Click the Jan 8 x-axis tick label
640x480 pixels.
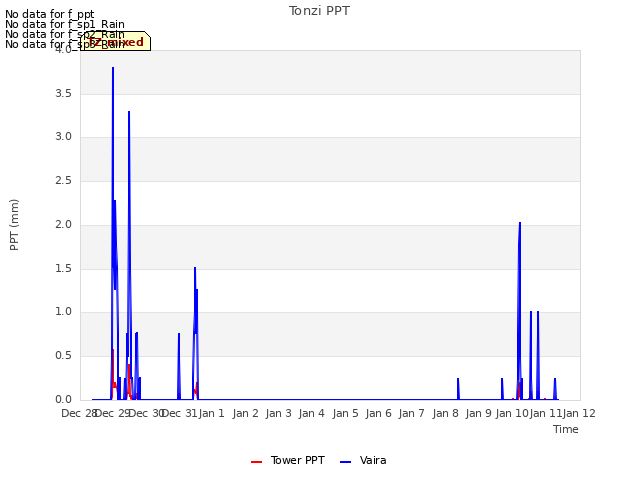point(445,413)
